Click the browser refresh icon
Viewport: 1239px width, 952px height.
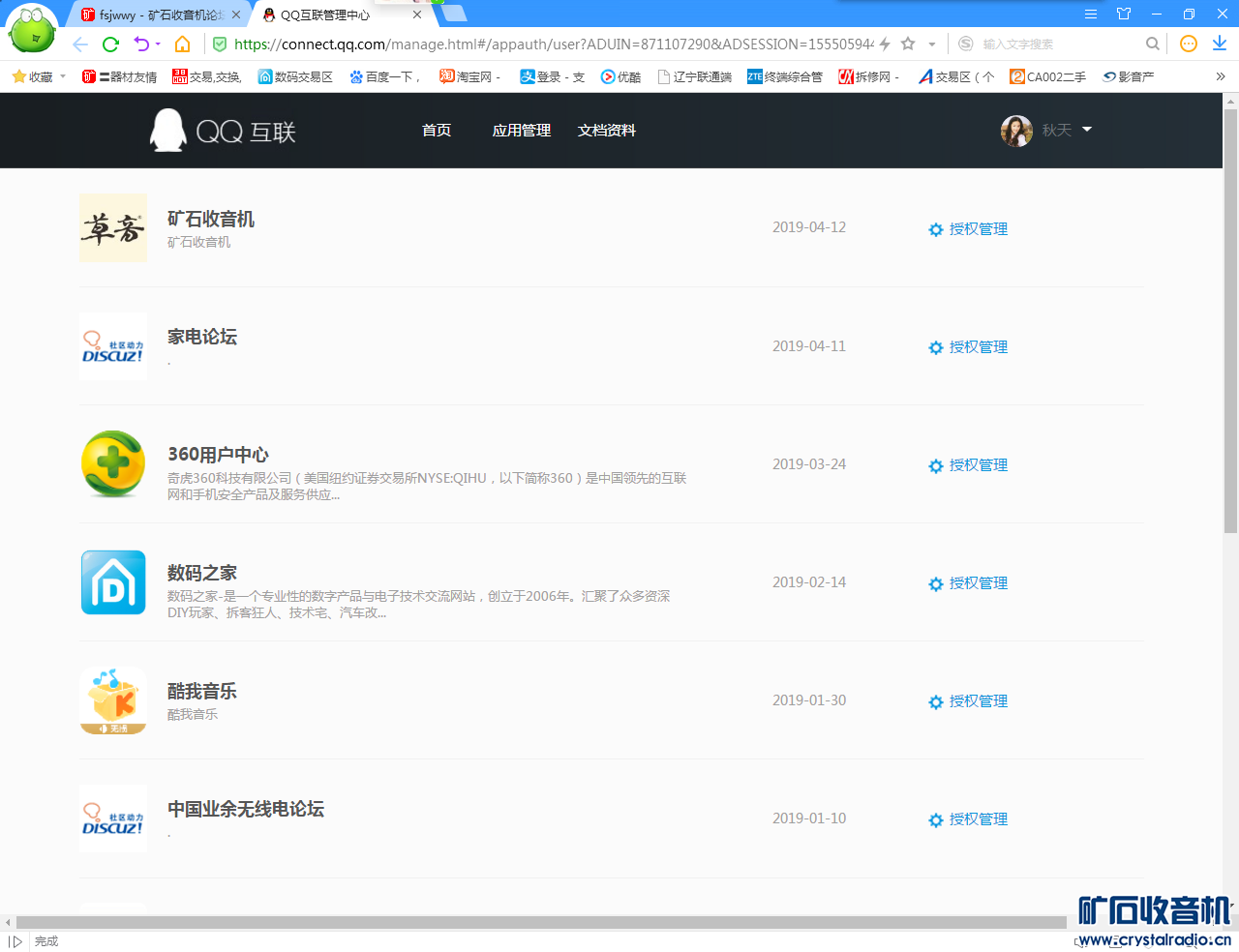tap(110, 44)
